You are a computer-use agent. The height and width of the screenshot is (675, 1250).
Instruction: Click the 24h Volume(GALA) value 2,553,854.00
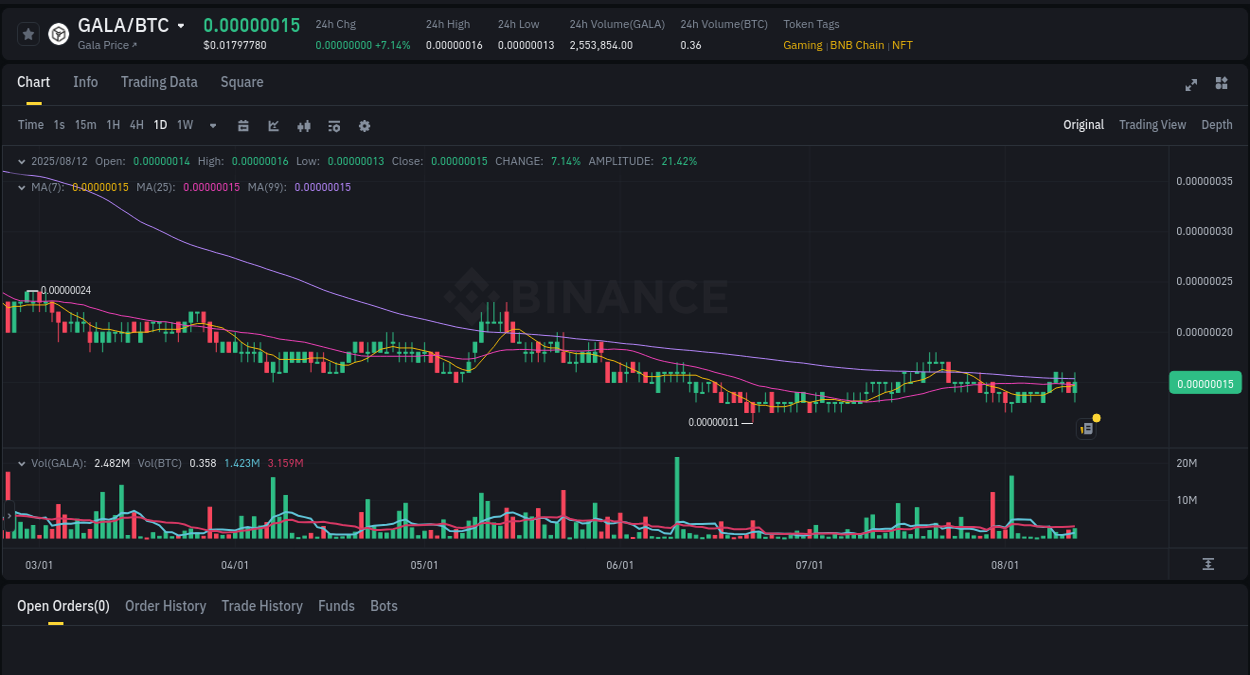click(x=601, y=45)
